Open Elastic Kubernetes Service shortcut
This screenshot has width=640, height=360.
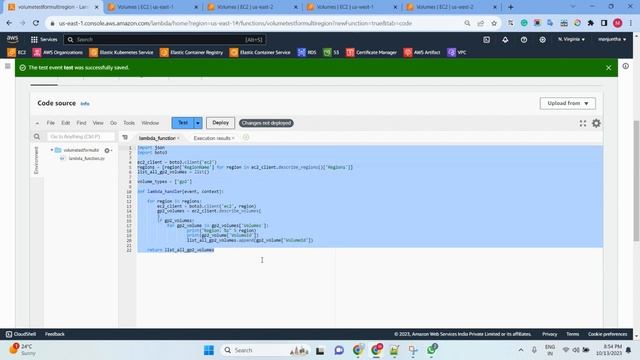(121, 52)
